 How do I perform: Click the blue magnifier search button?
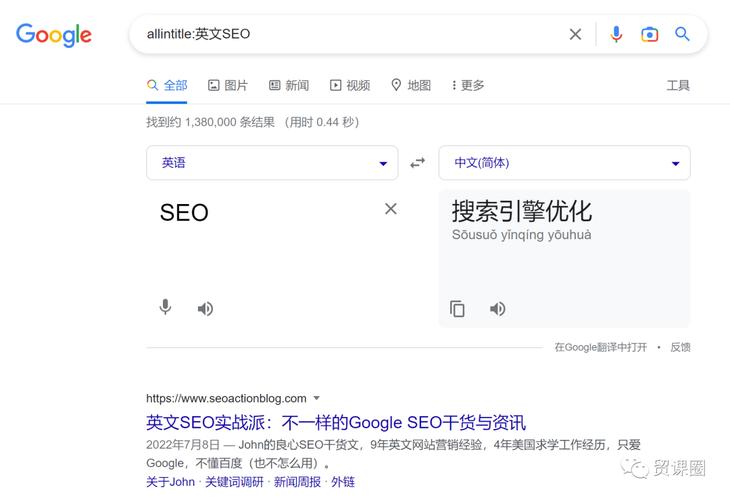pyautogui.click(x=682, y=34)
